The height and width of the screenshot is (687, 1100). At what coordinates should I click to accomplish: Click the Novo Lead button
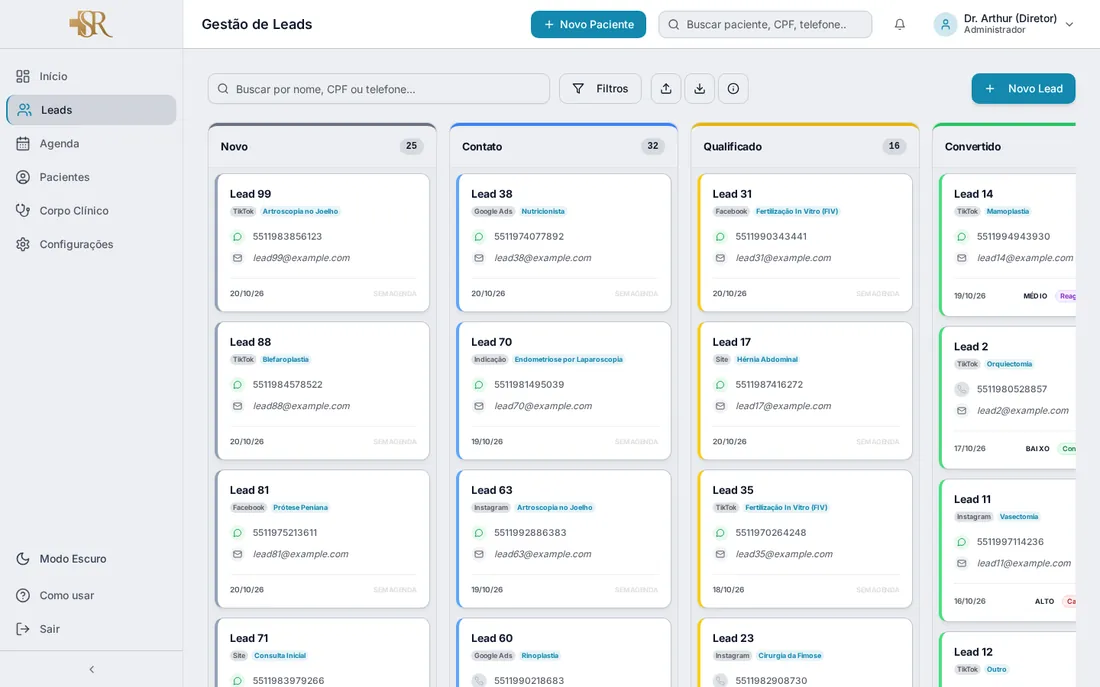coord(1023,88)
